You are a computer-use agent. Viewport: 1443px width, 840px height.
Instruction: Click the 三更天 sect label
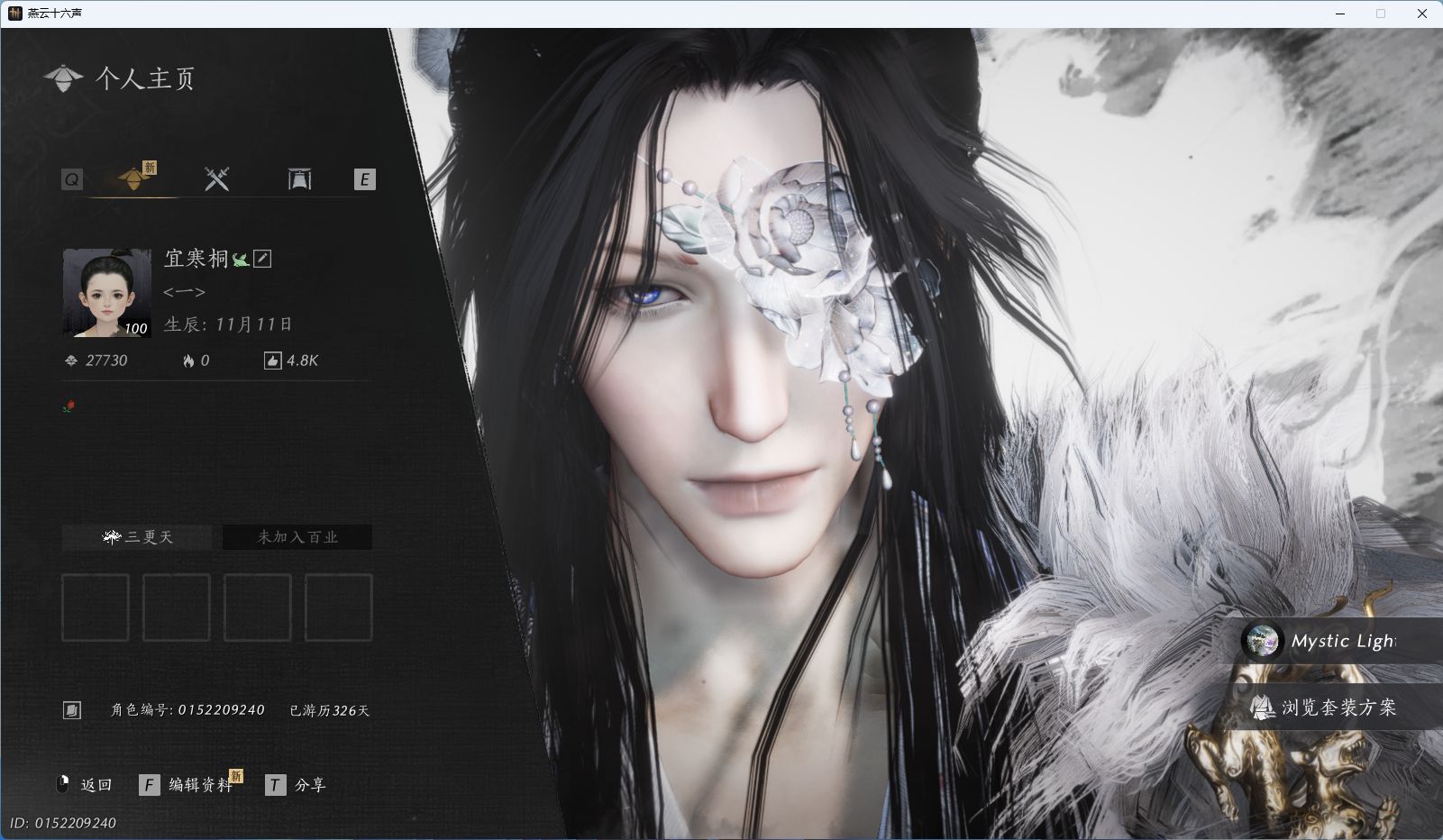tap(137, 537)
